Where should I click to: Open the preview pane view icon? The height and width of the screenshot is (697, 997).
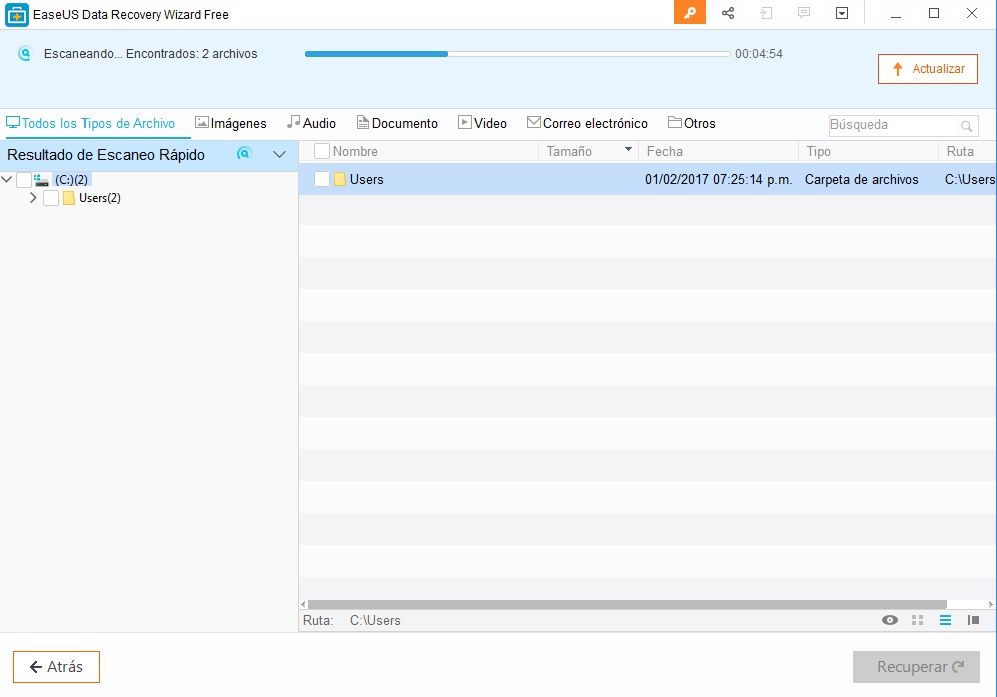click(x=973, y=621)
